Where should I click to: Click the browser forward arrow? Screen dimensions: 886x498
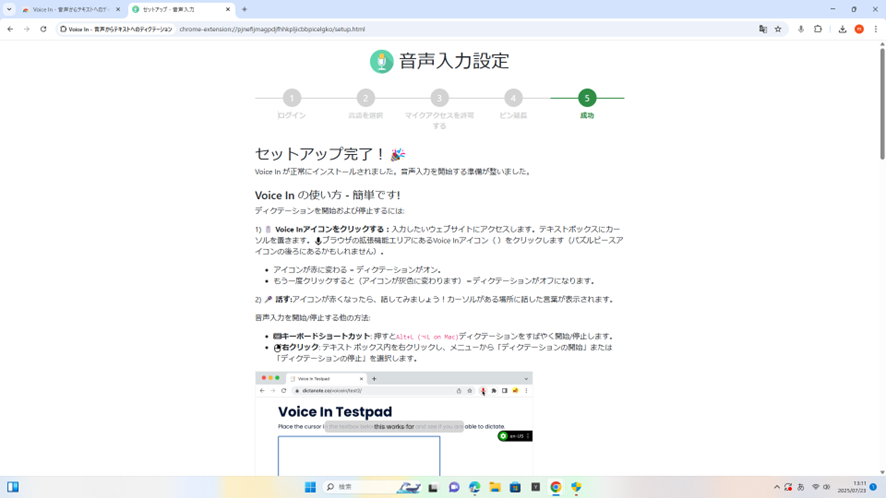(27, 29)
